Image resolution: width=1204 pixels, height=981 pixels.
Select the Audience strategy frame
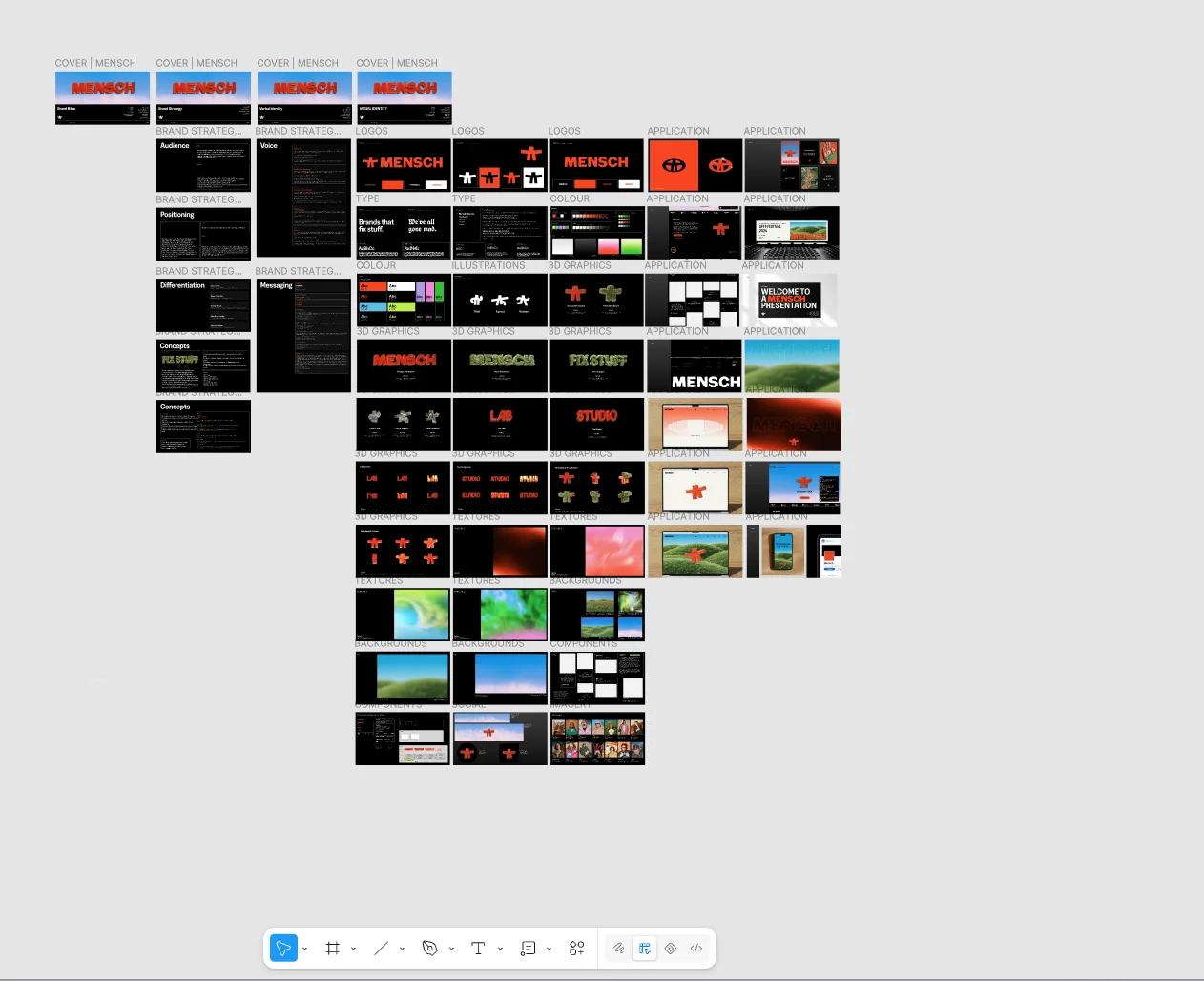203,166
